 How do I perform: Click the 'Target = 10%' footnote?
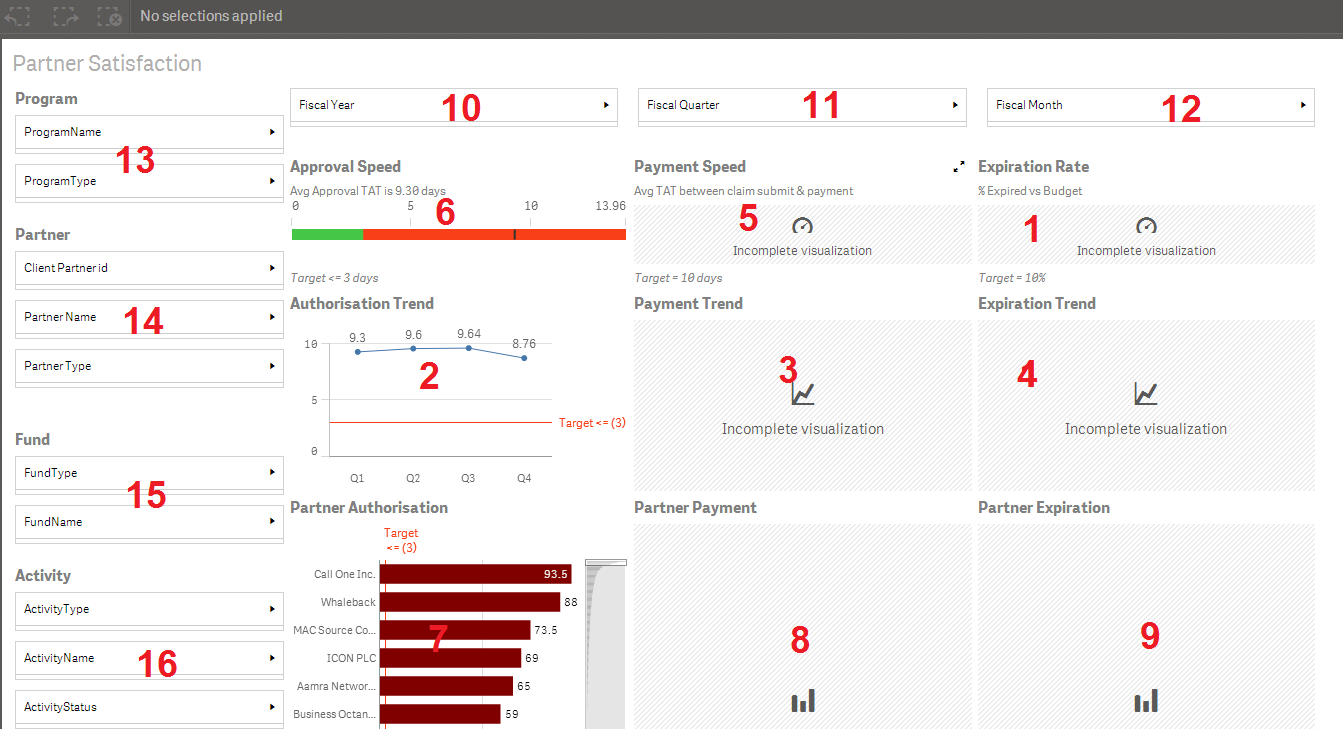(1012, 278)
